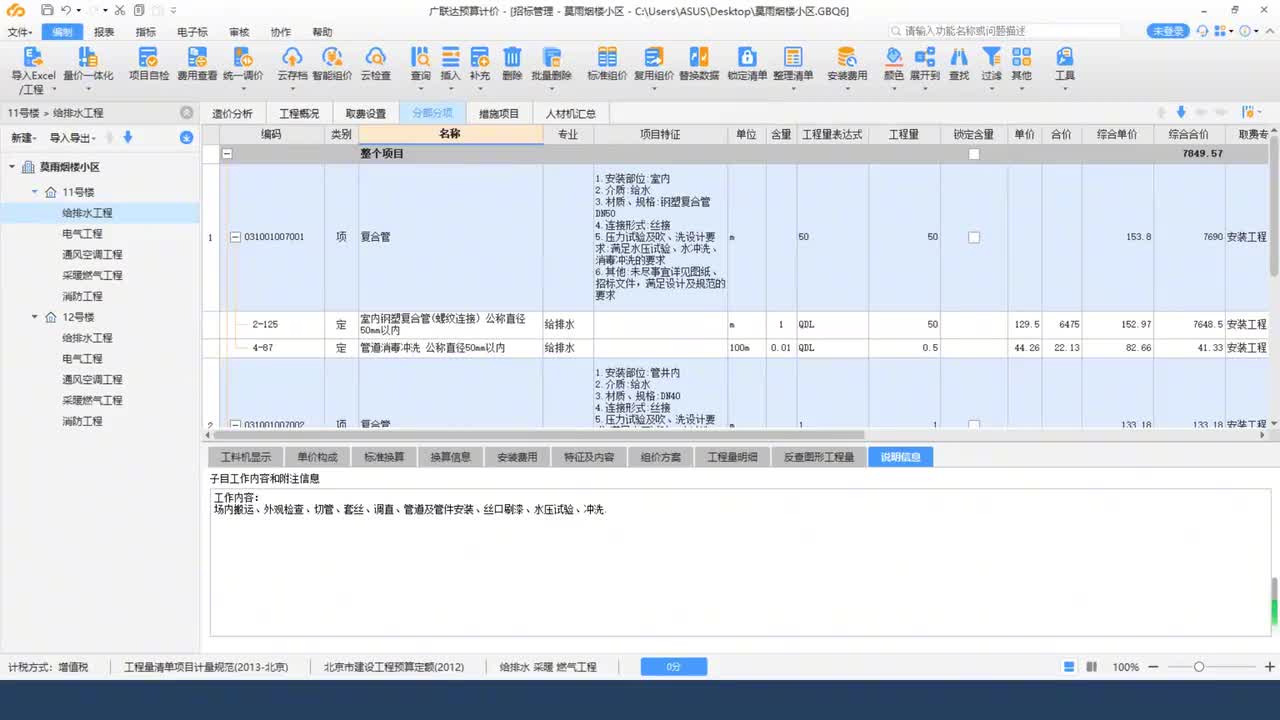Open the 单价构成 bottom tab
This screenshot has width=1280, height=720.
317,457
